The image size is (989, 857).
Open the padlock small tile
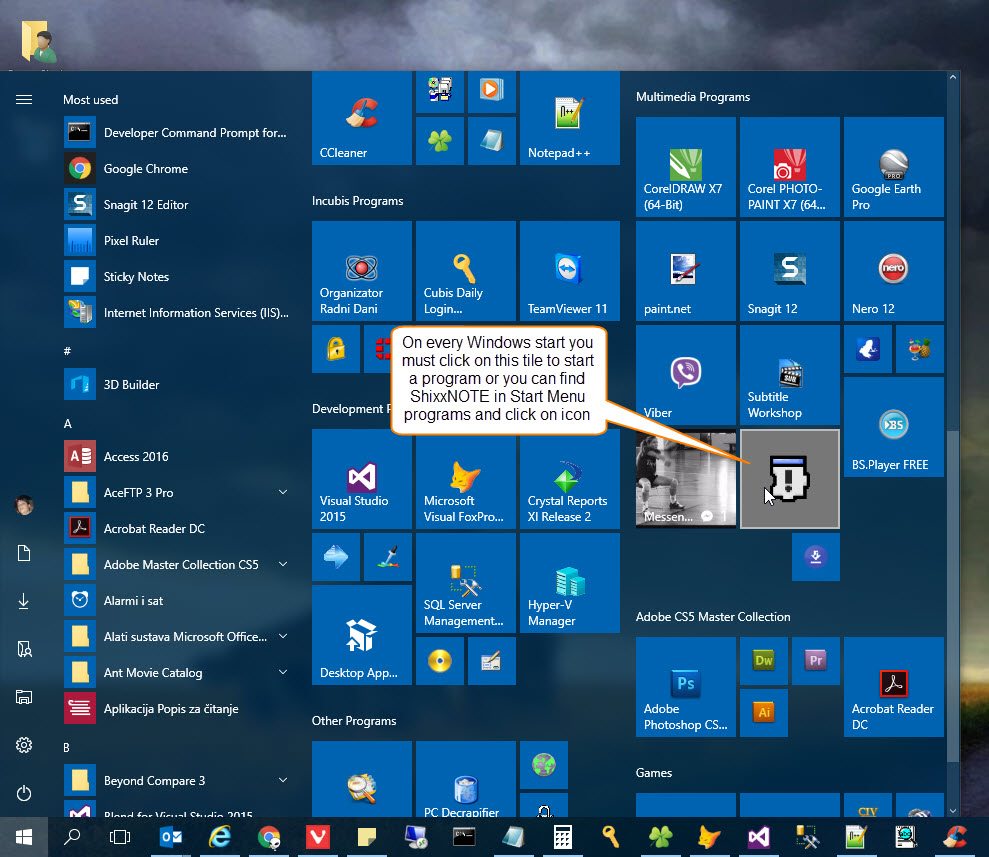coord(336,349)
